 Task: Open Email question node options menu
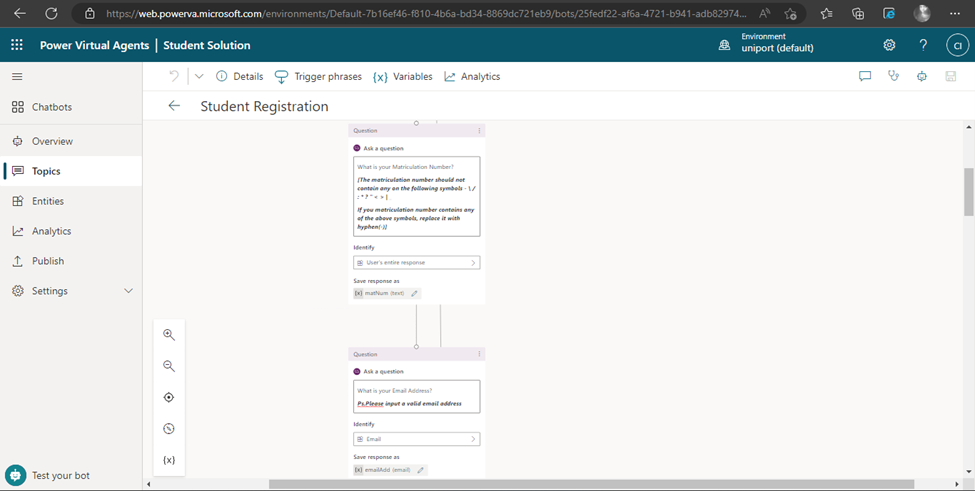(479, 354)
